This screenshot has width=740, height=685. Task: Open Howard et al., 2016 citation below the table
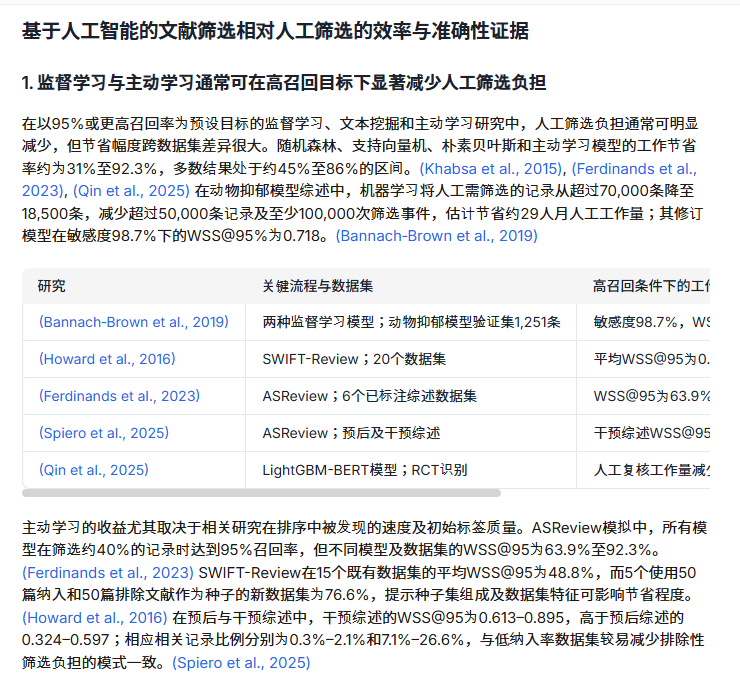95,617
